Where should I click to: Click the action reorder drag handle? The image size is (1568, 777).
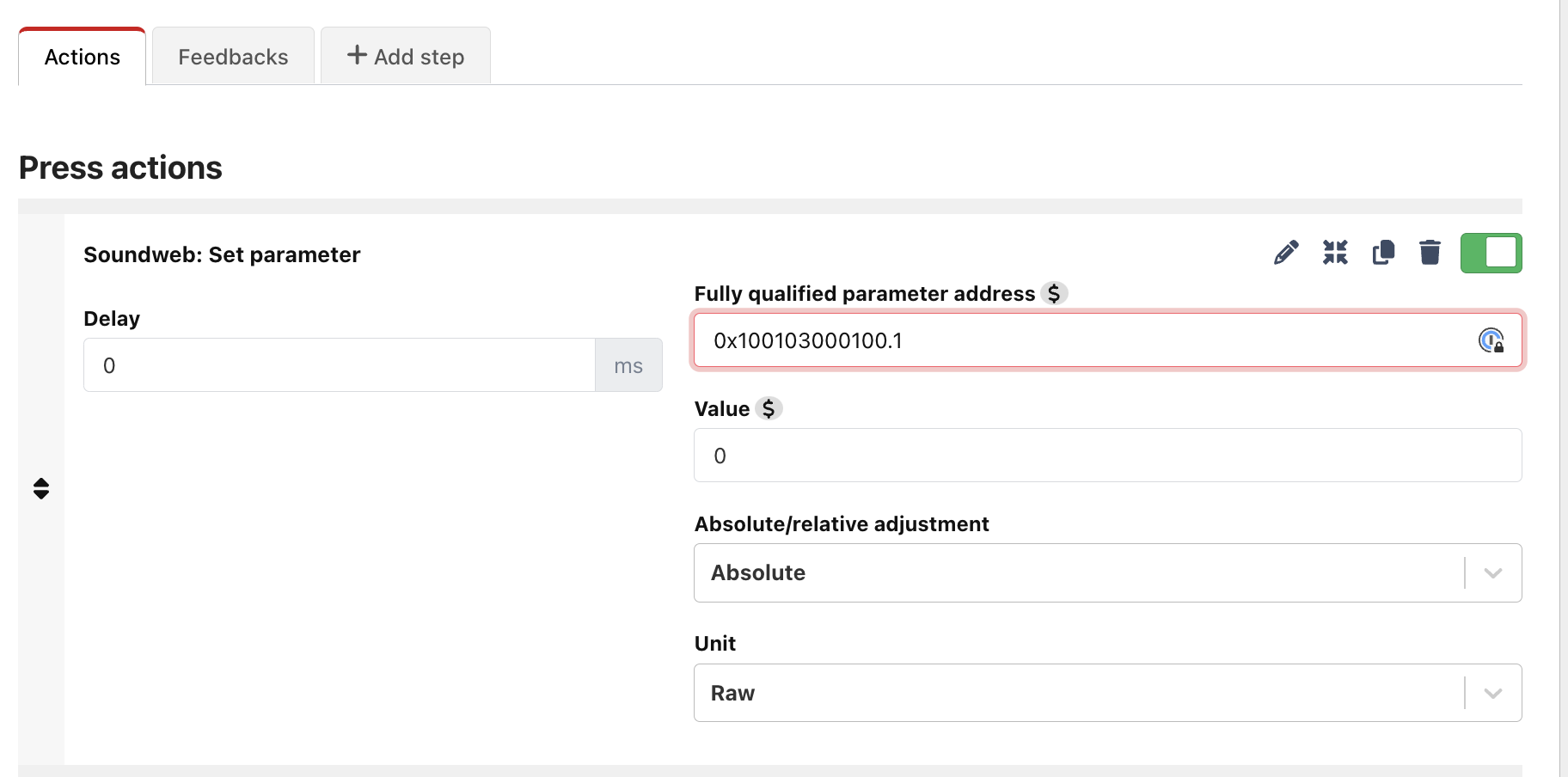pos(41,488)
